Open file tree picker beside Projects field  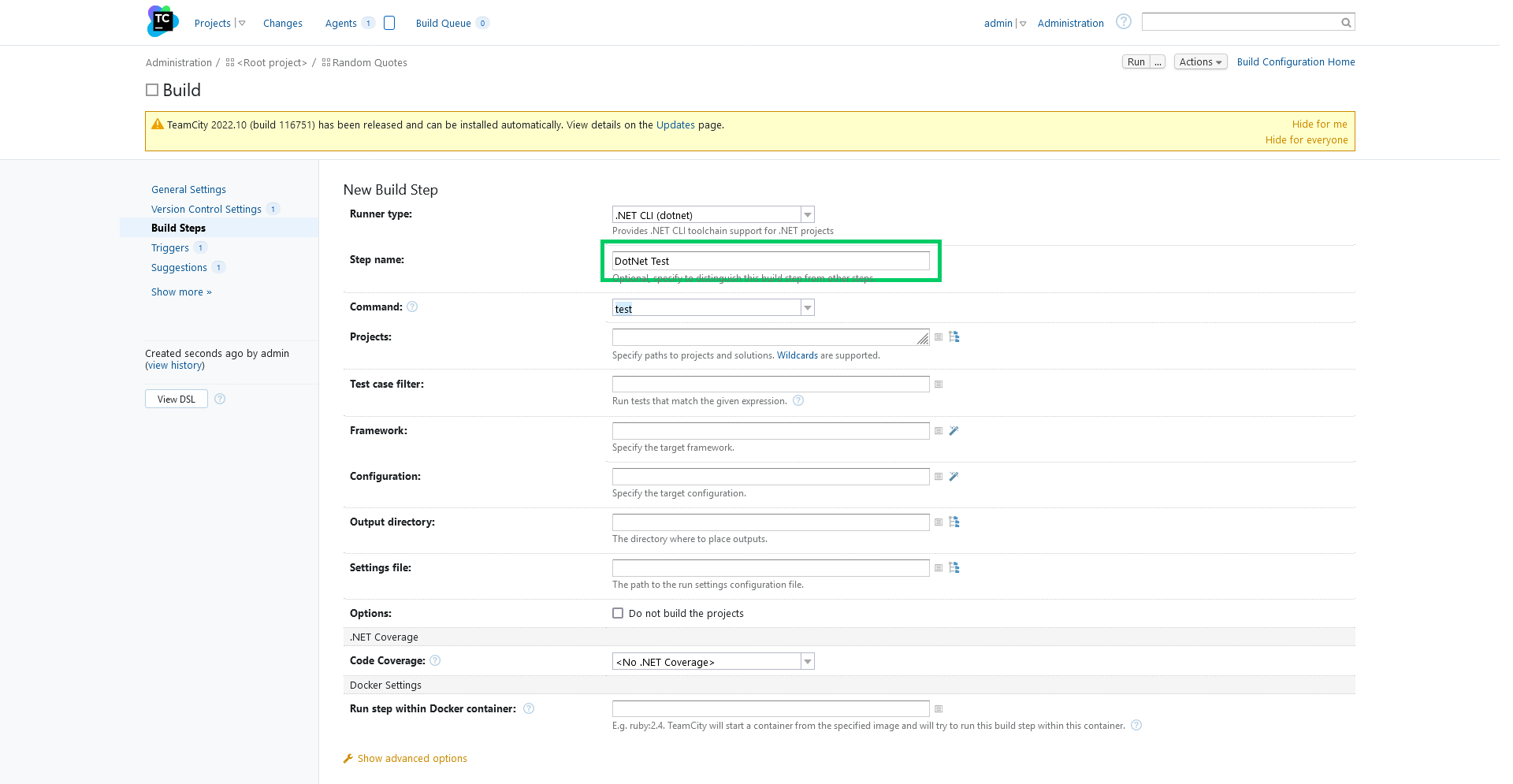954,337
